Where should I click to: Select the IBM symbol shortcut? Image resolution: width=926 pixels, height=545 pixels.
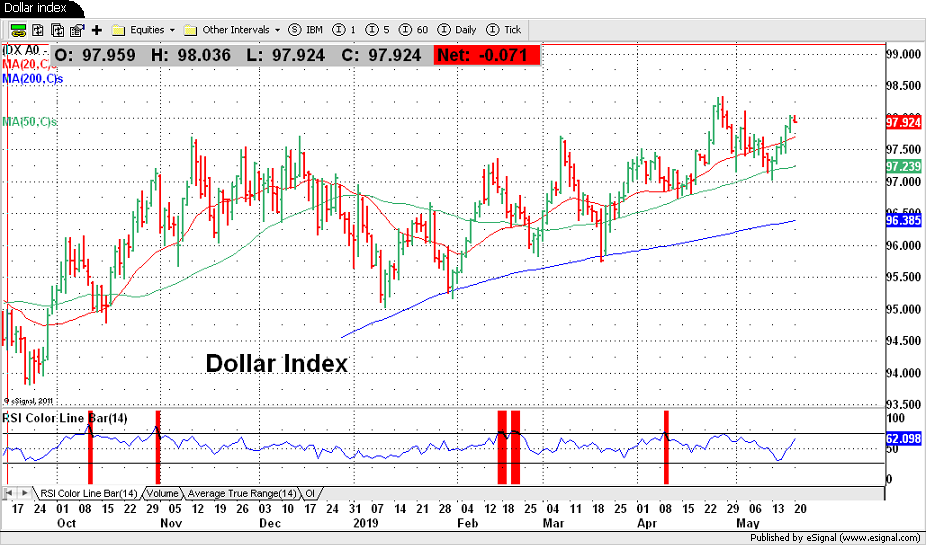tap(306, 30)
